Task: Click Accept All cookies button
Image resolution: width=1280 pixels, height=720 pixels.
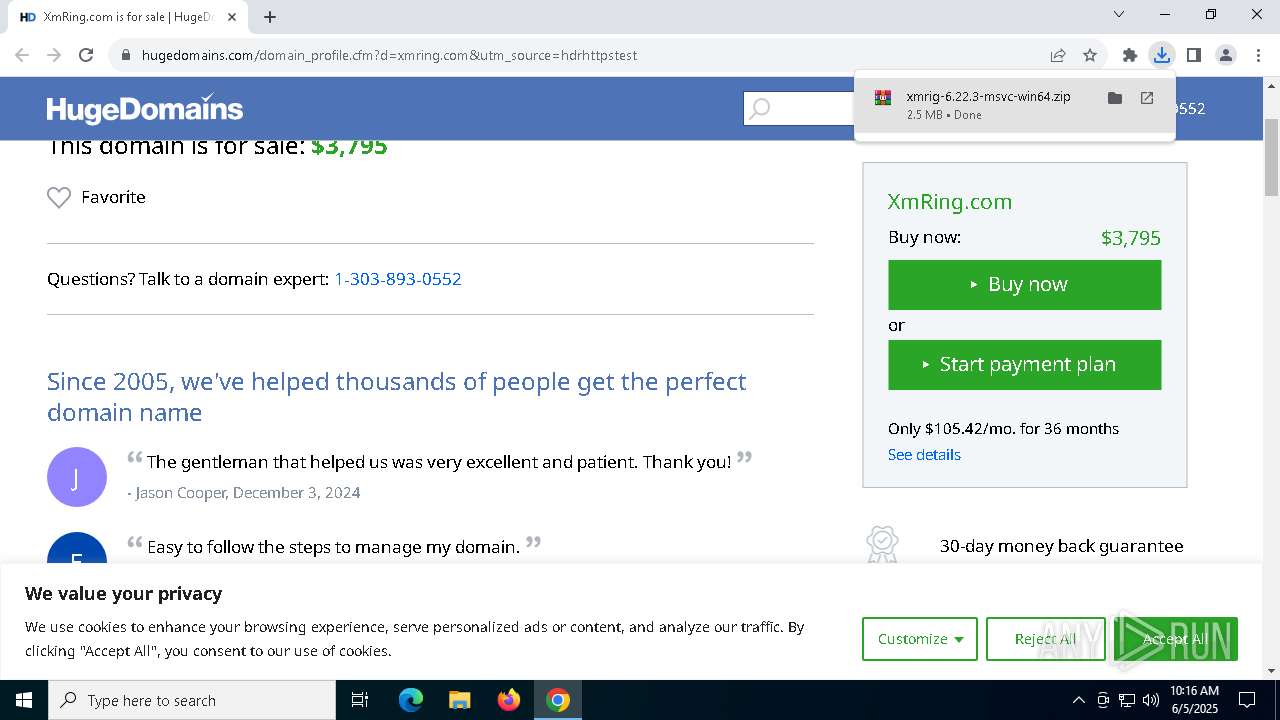Action: tap(1175, 639)
